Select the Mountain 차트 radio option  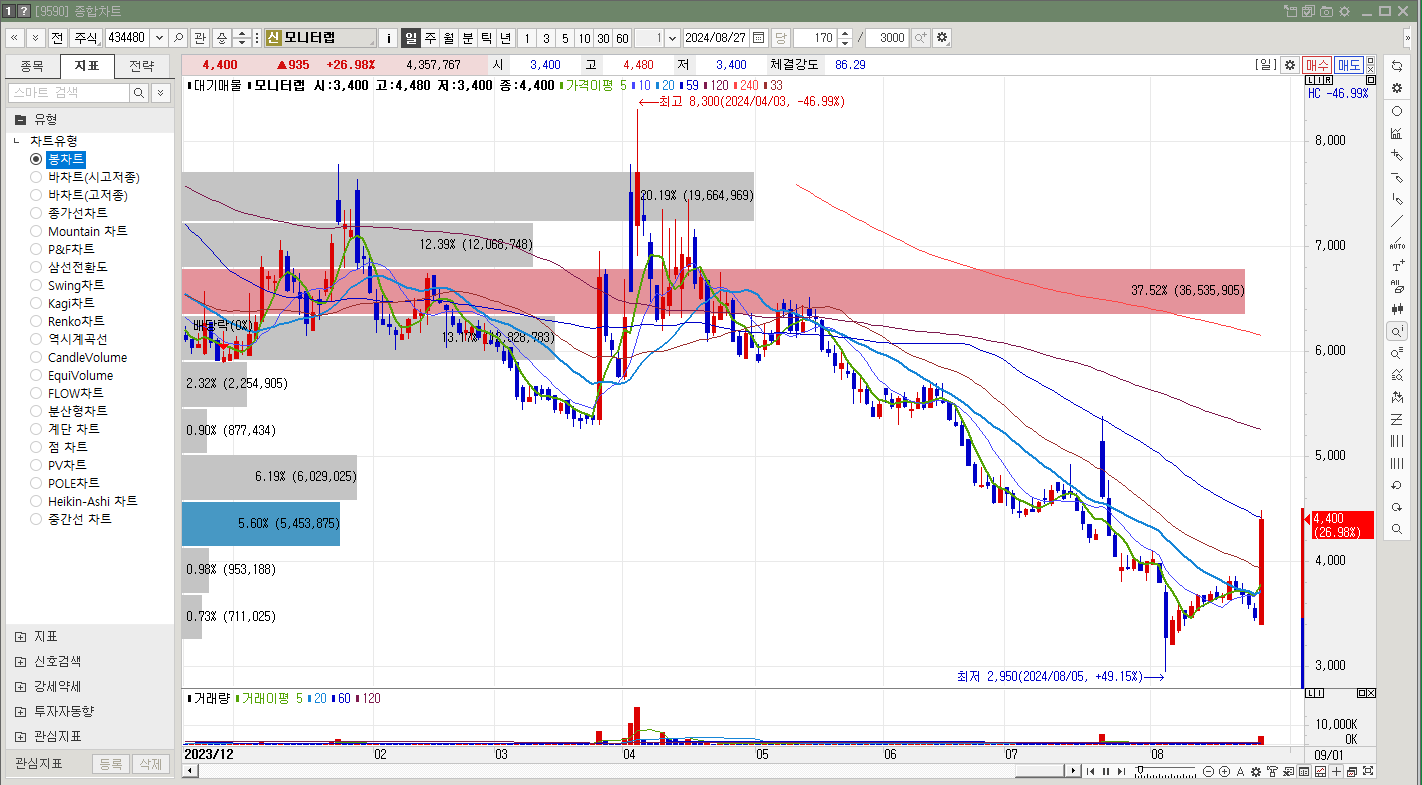36,231
